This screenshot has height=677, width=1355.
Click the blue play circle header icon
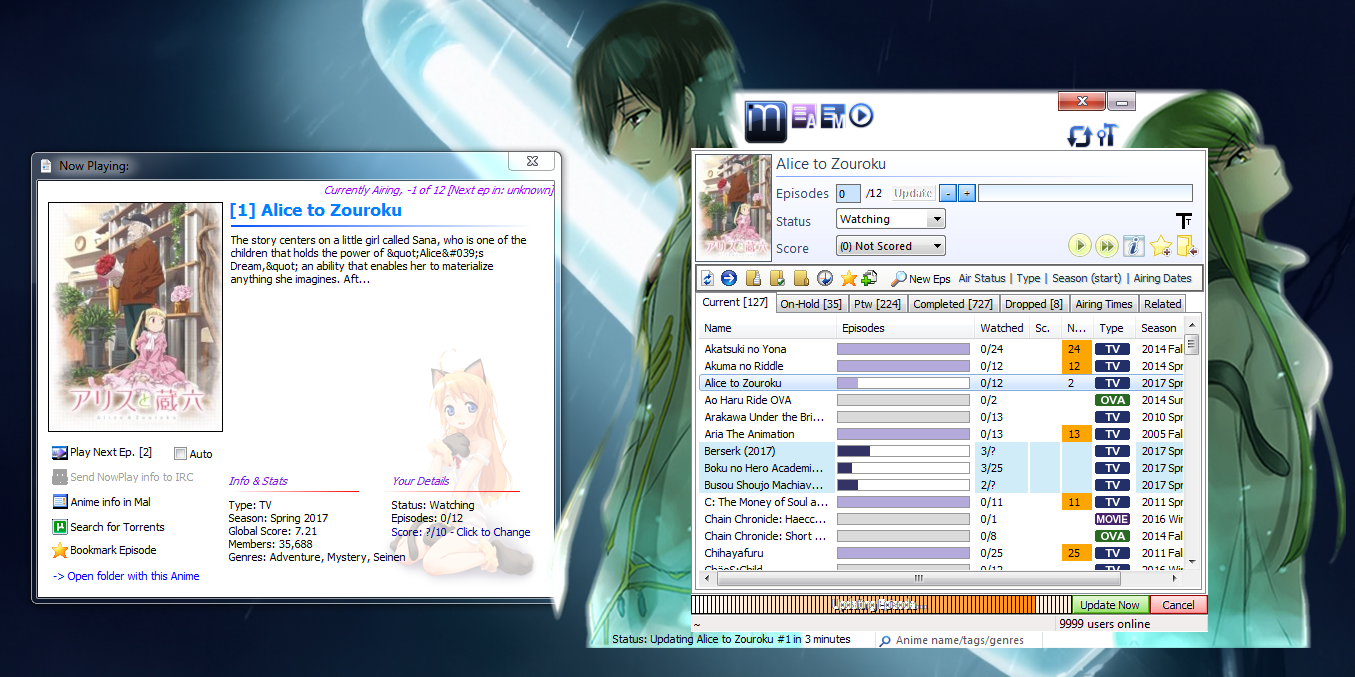(861, 116)
